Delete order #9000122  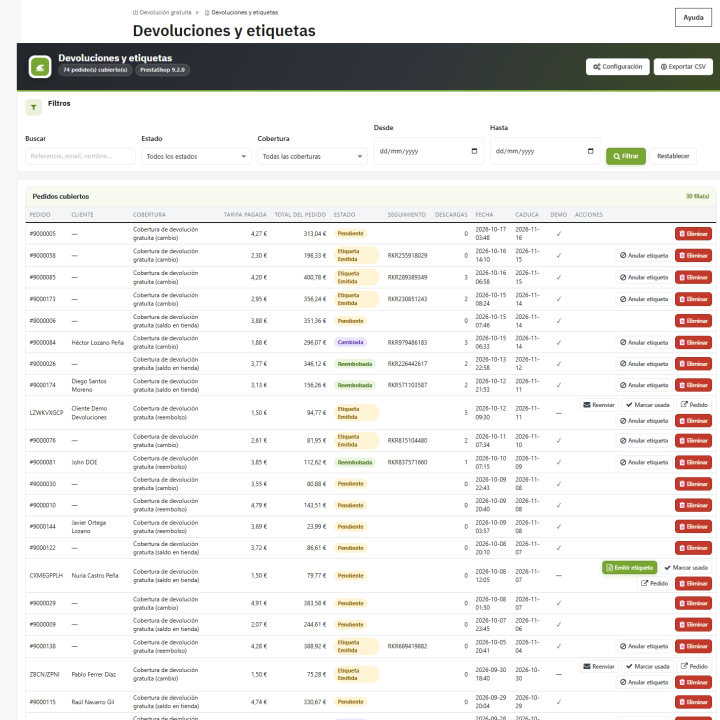(x=693, y=548)
